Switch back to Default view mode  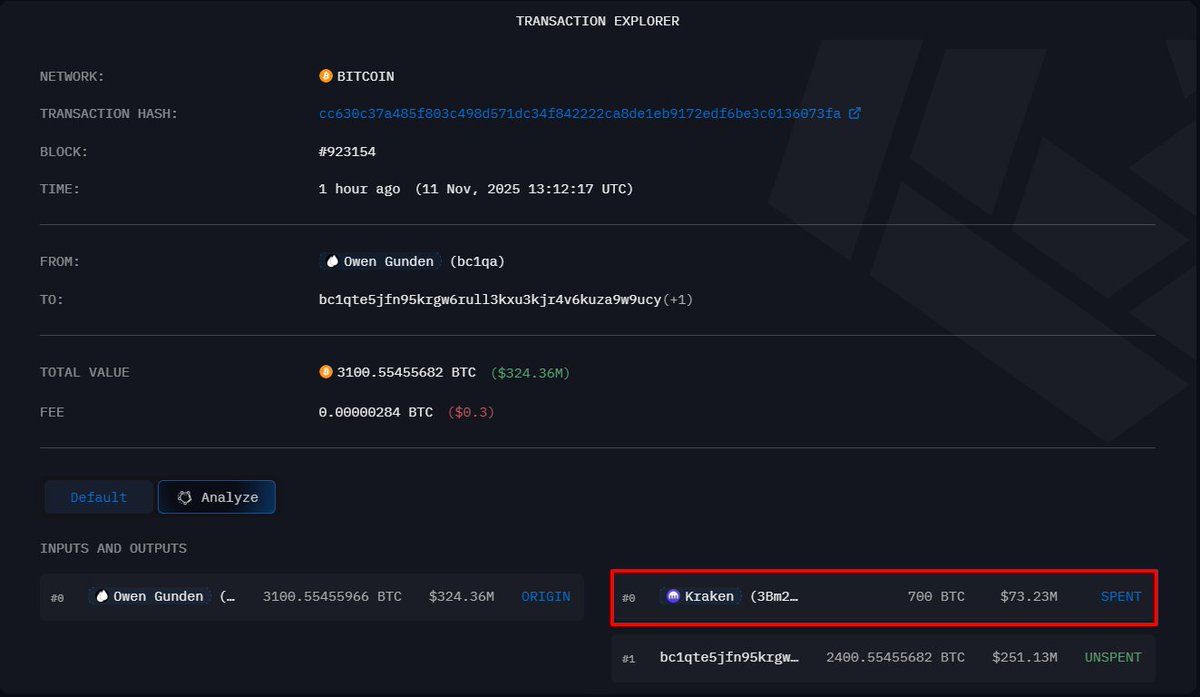98,496
